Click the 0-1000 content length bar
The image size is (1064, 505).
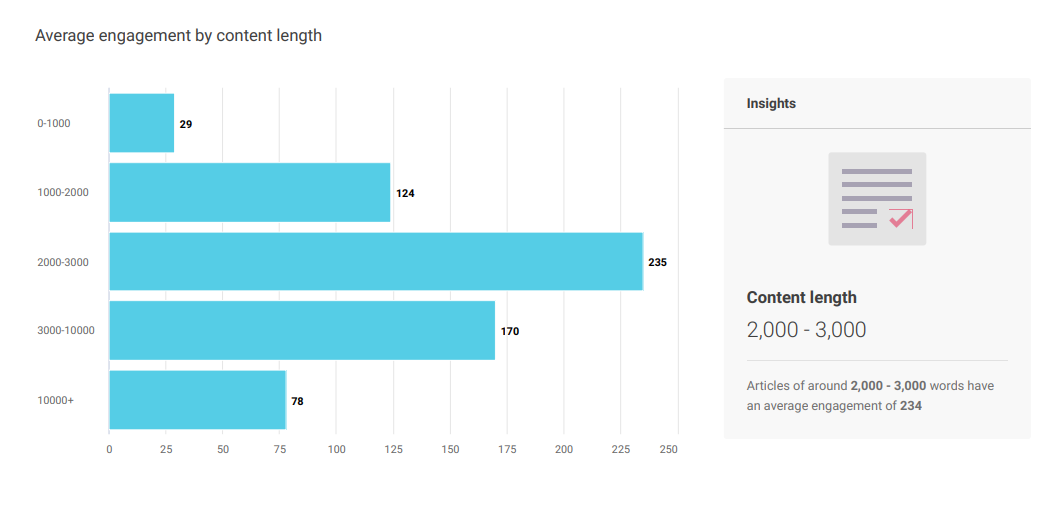point(141,123)
